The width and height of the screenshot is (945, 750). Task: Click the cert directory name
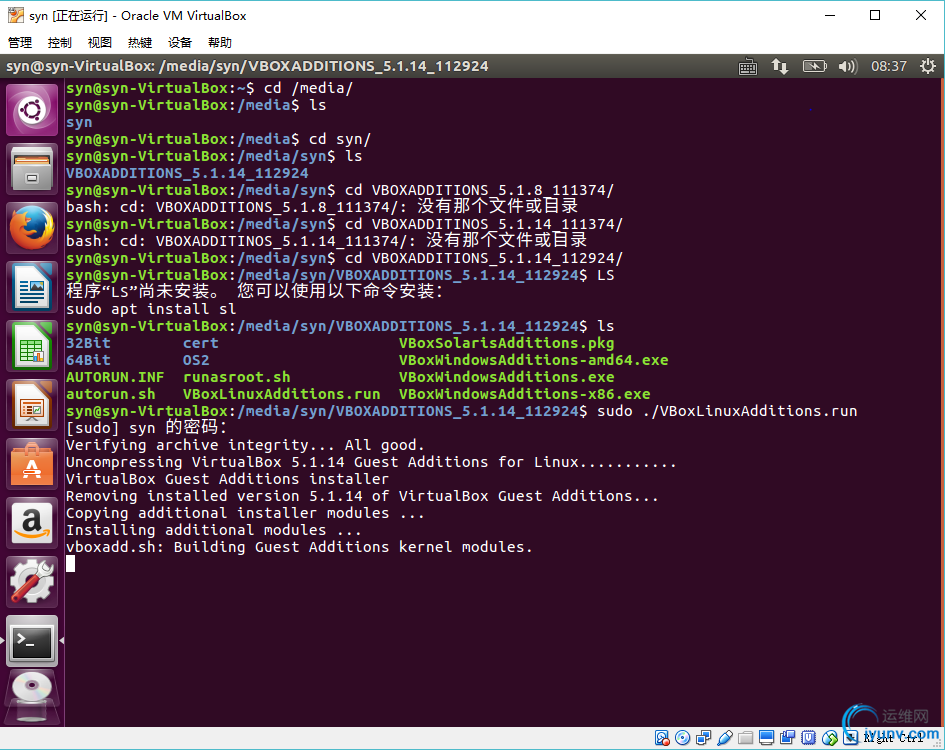pyautogui.click(x=201, y=343)
